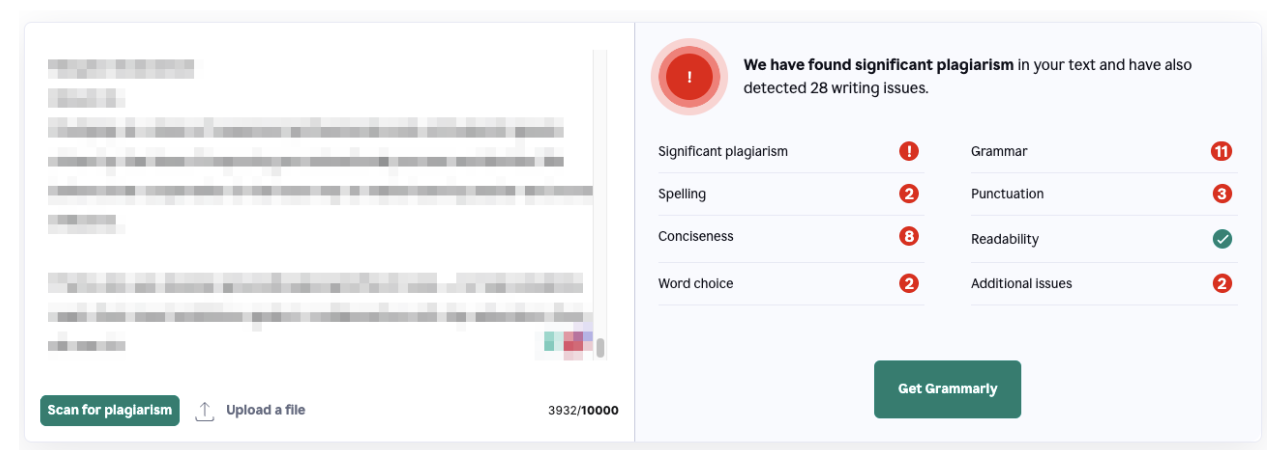
Task: Click the Conciseness issue count badge
Action: 908,237
